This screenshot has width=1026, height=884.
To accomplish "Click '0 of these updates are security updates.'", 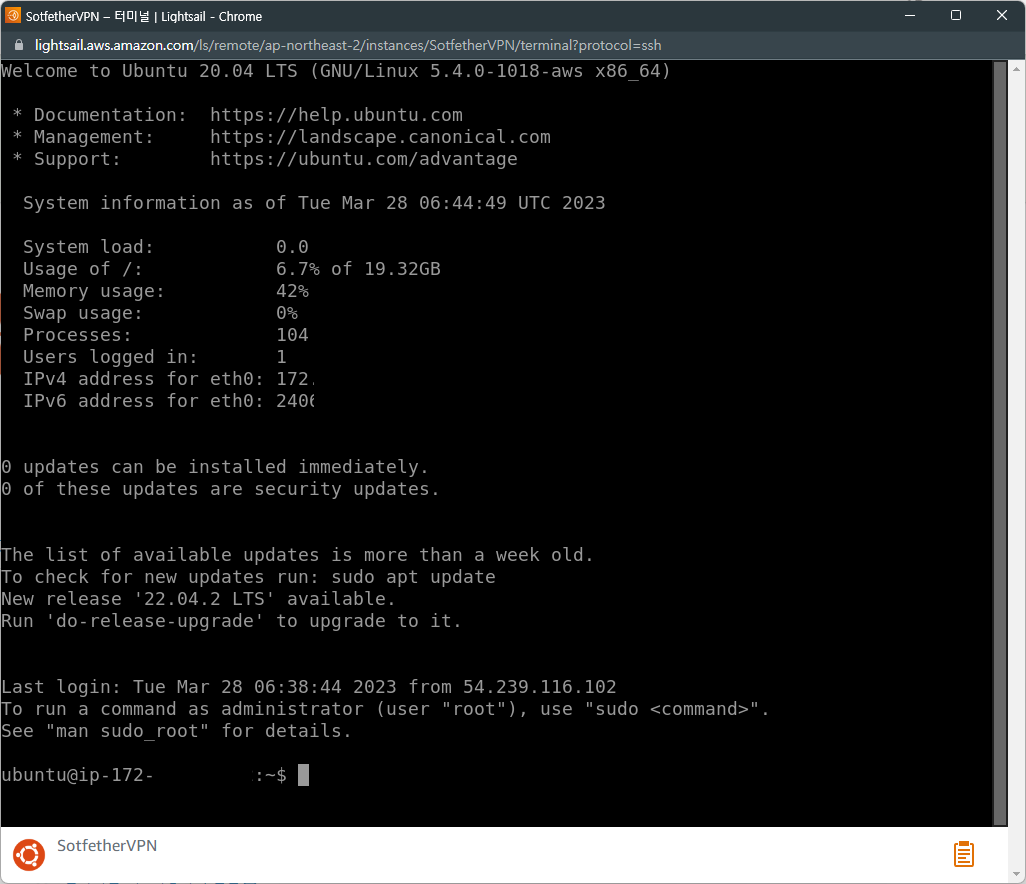I will 220,489.
